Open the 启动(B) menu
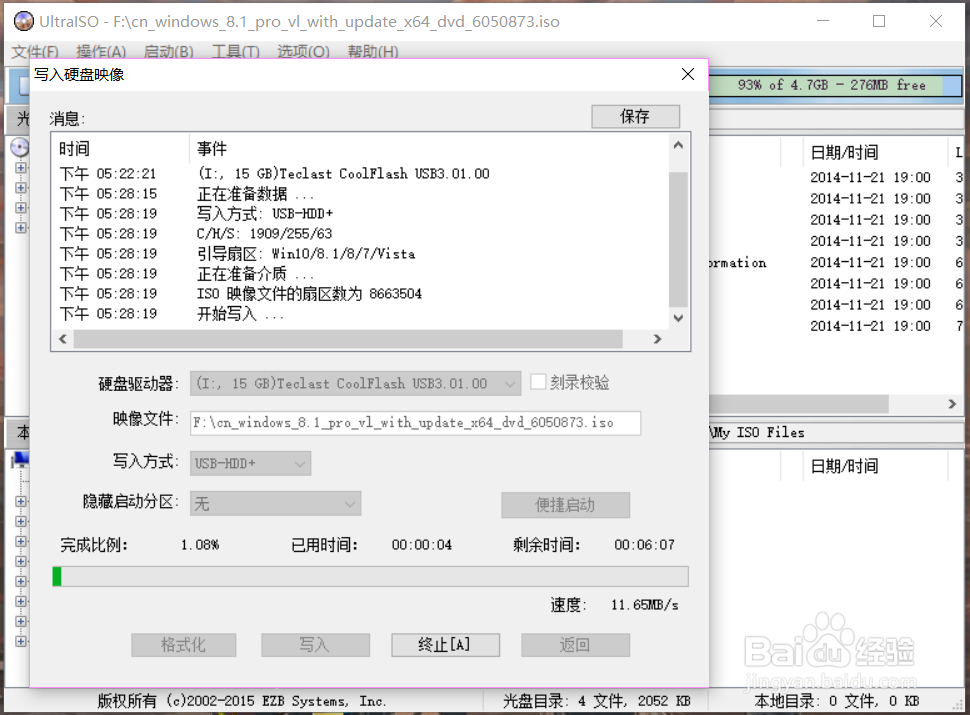The image size is (970, 715). (168, 52)
